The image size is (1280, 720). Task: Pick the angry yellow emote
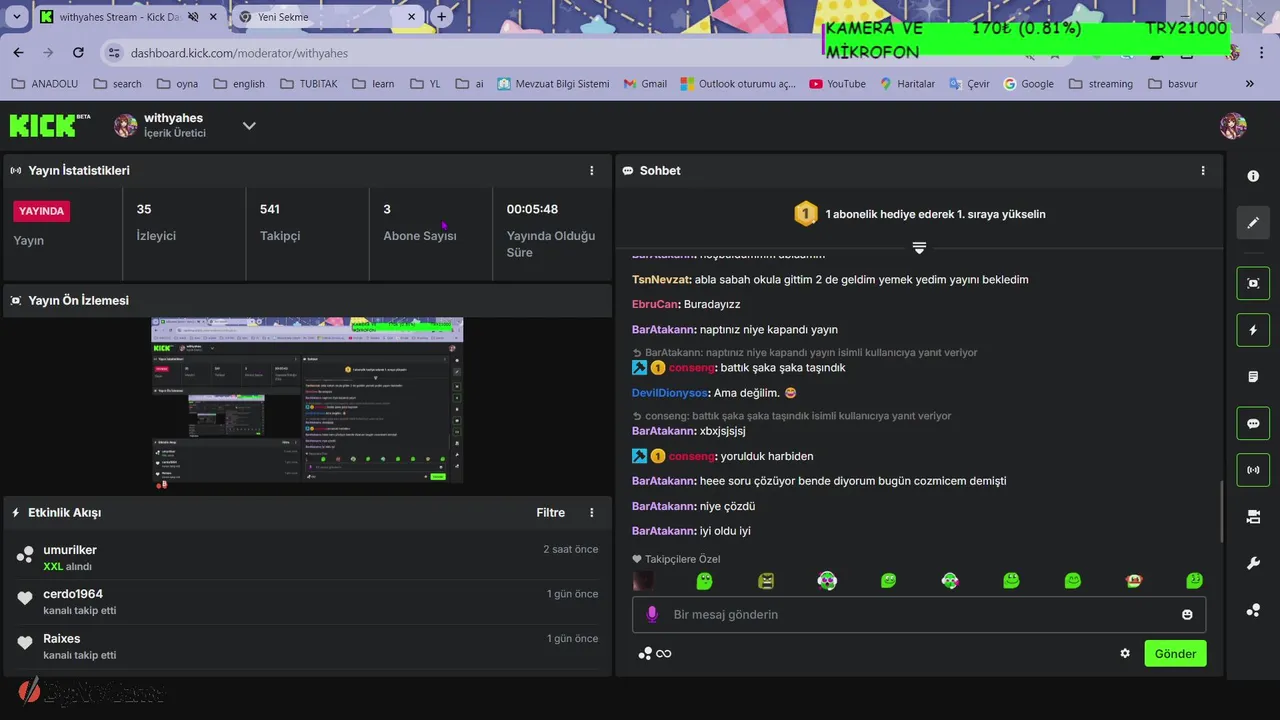coord(766,580)
